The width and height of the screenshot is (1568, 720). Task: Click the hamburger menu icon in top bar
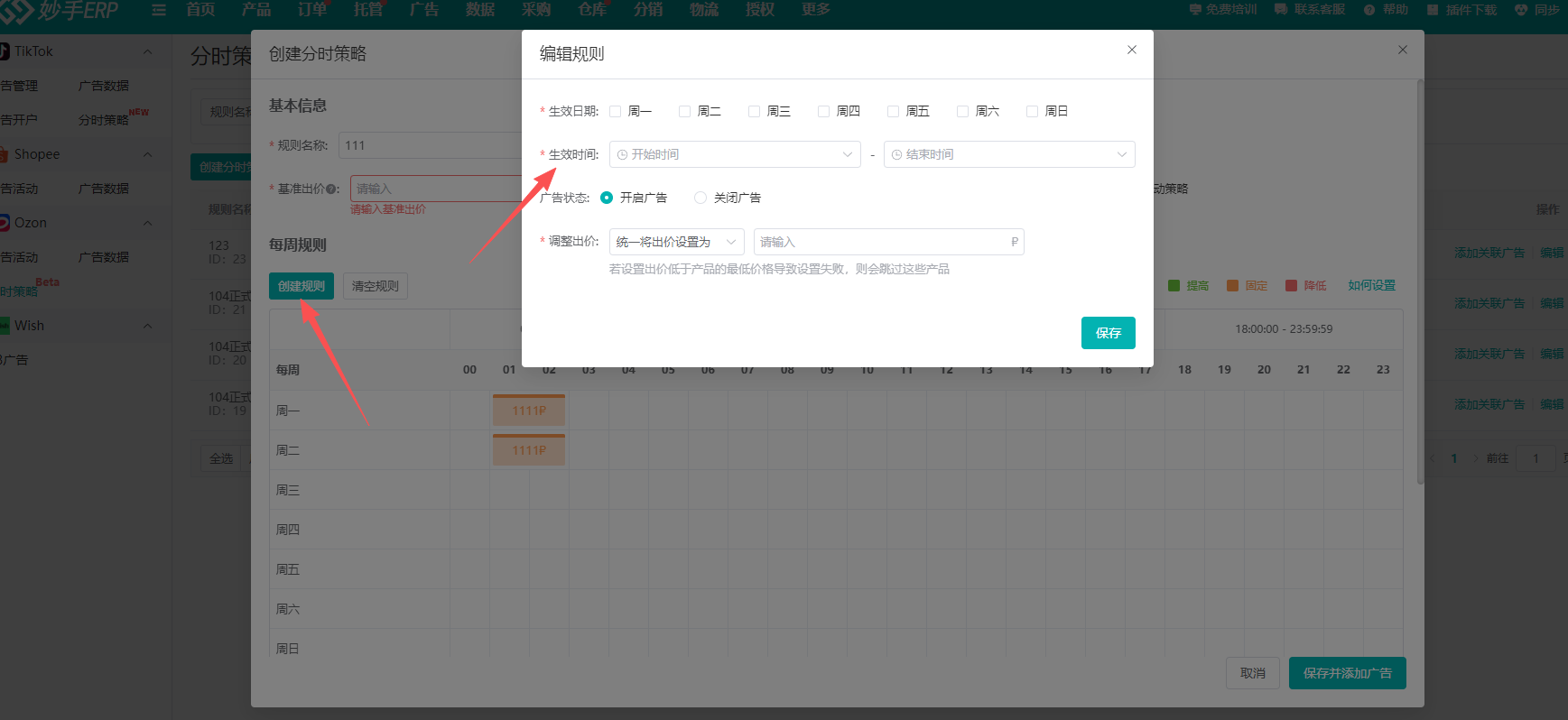pyautogui.click(x=159, y=10)
